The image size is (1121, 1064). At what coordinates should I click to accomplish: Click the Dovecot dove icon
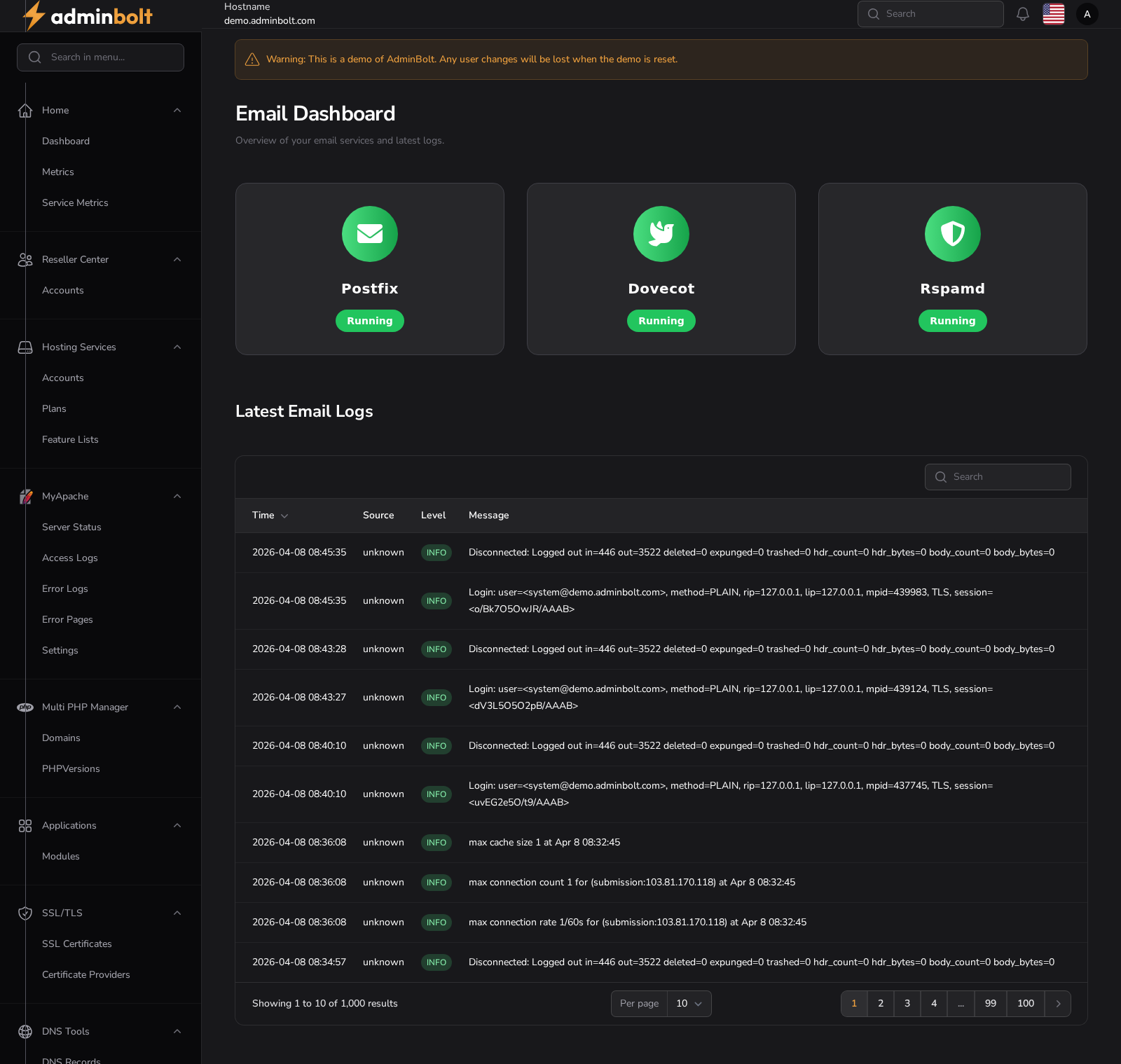click(661, 234)
